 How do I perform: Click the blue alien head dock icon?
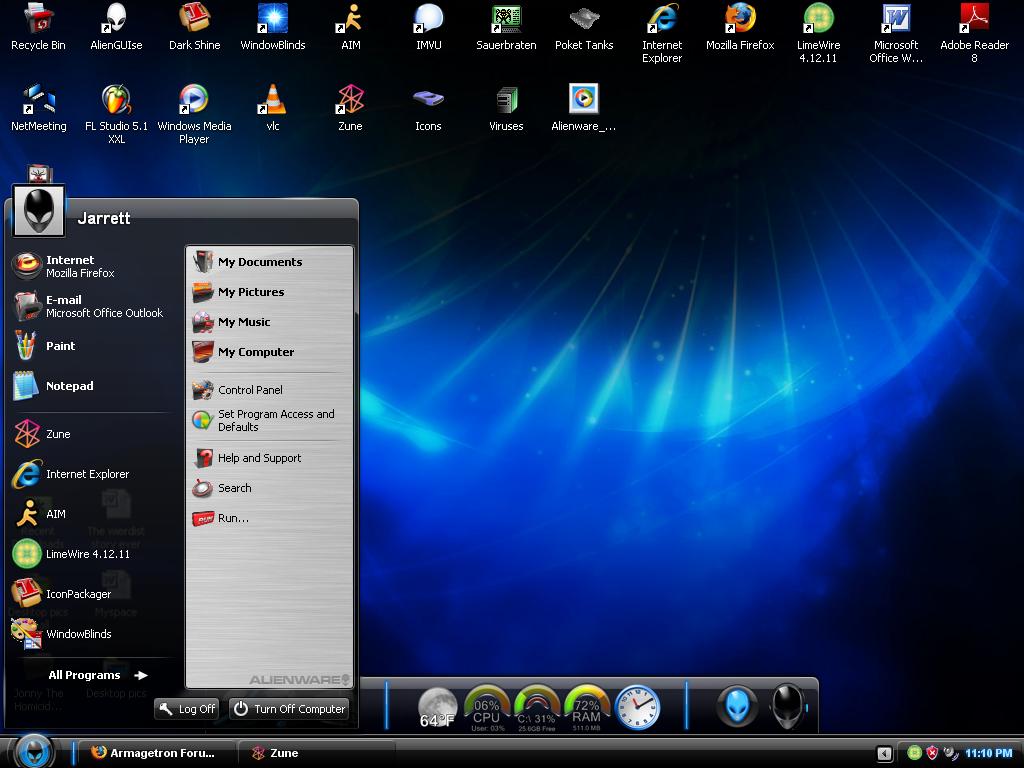point(738,707)
